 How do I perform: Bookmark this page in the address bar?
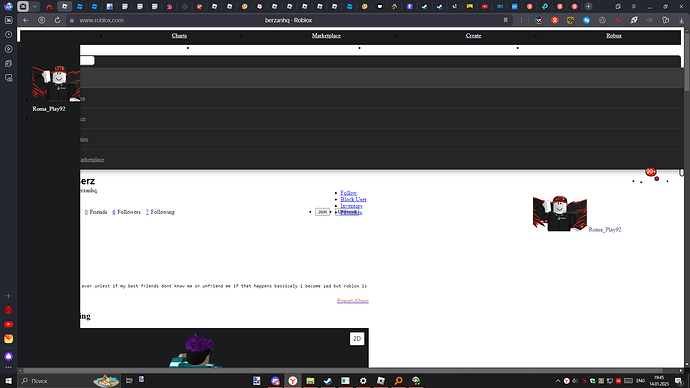pyautogui.click(x=506, y=20)
